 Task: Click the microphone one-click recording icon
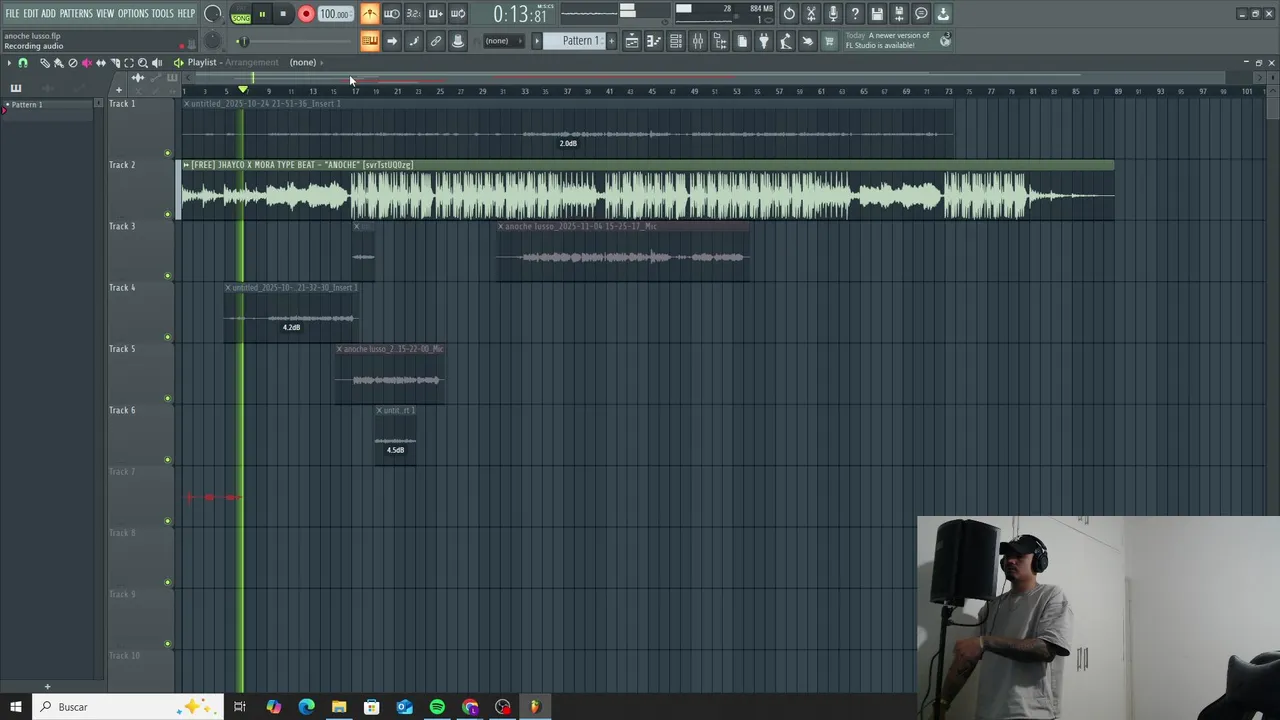(x=833, y=14)
